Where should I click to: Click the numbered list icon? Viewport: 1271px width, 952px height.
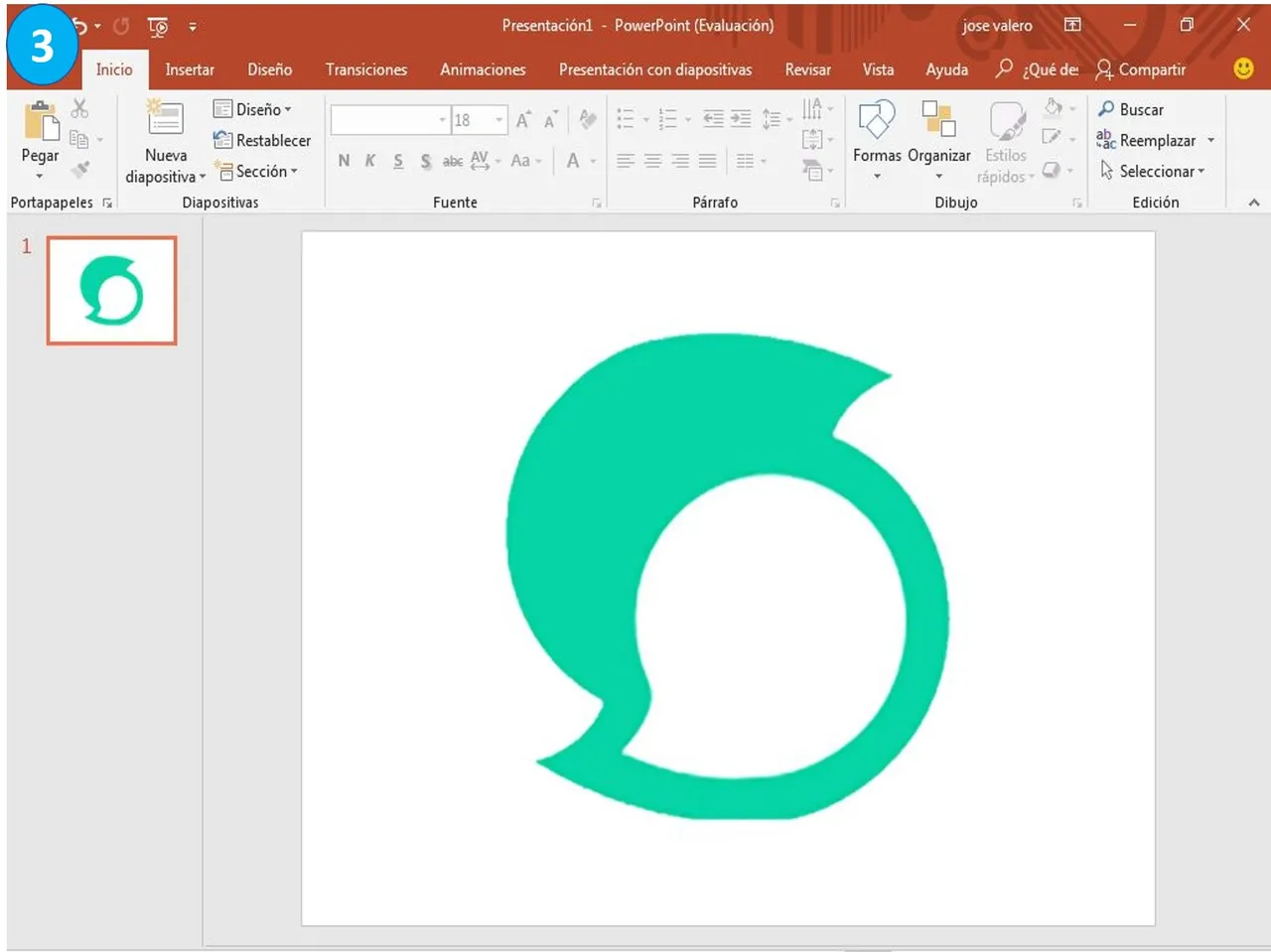coord(667,119)
